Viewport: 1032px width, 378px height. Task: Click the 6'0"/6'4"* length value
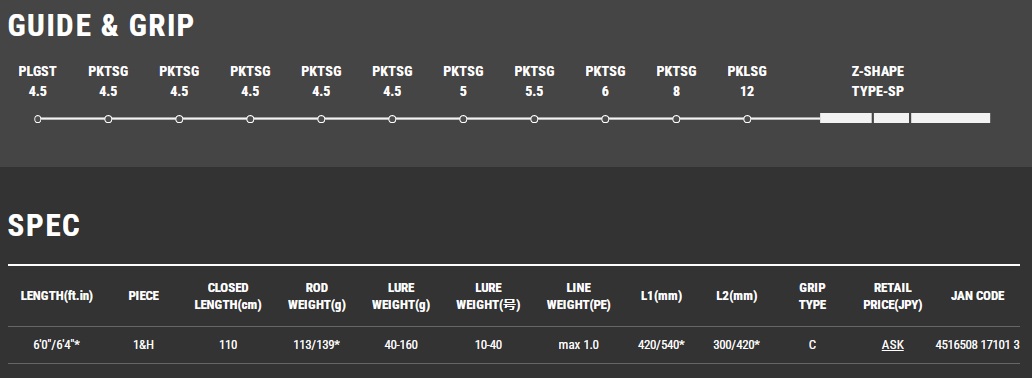click(x=57, y=344)
